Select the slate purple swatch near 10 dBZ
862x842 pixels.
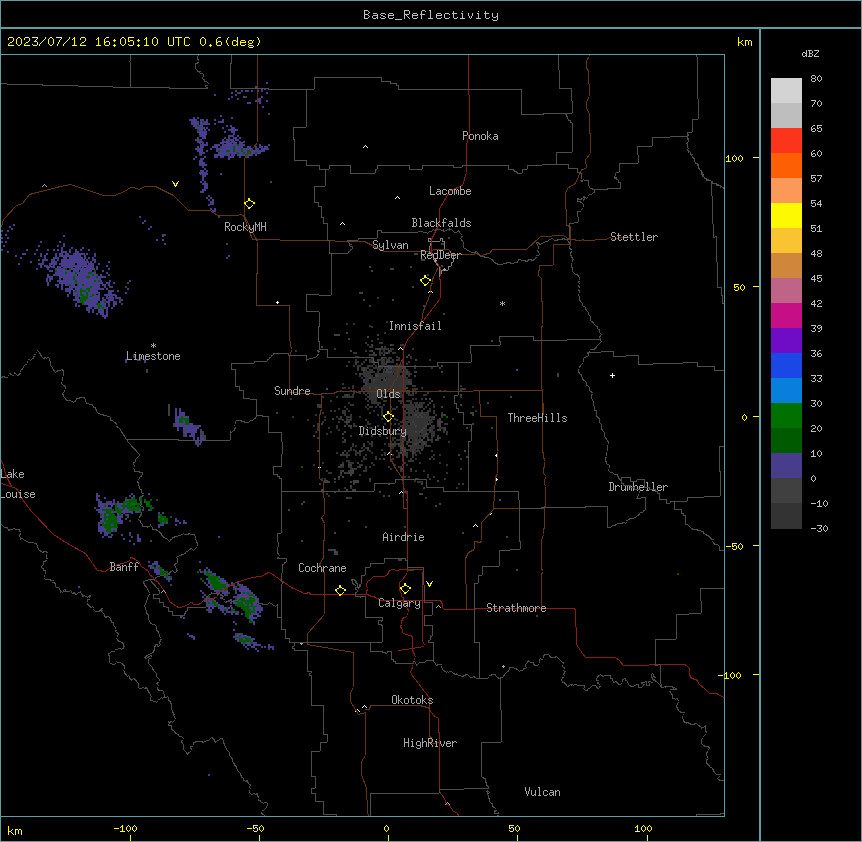(x=786, y=466)
